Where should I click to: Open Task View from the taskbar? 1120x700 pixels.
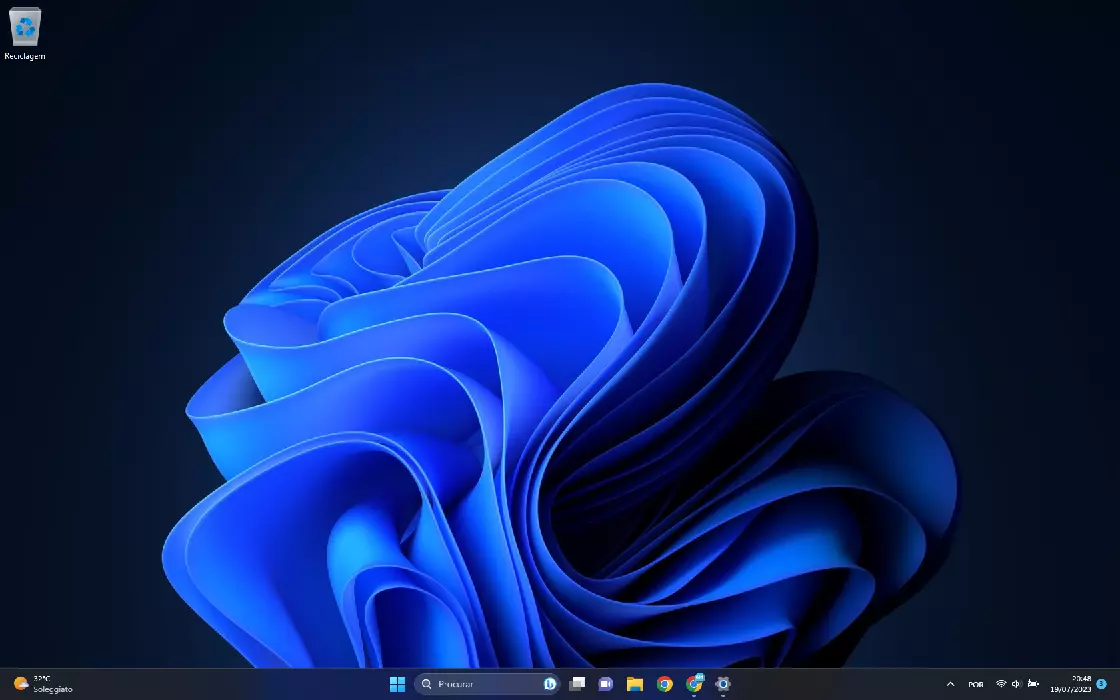click(577, 684)
